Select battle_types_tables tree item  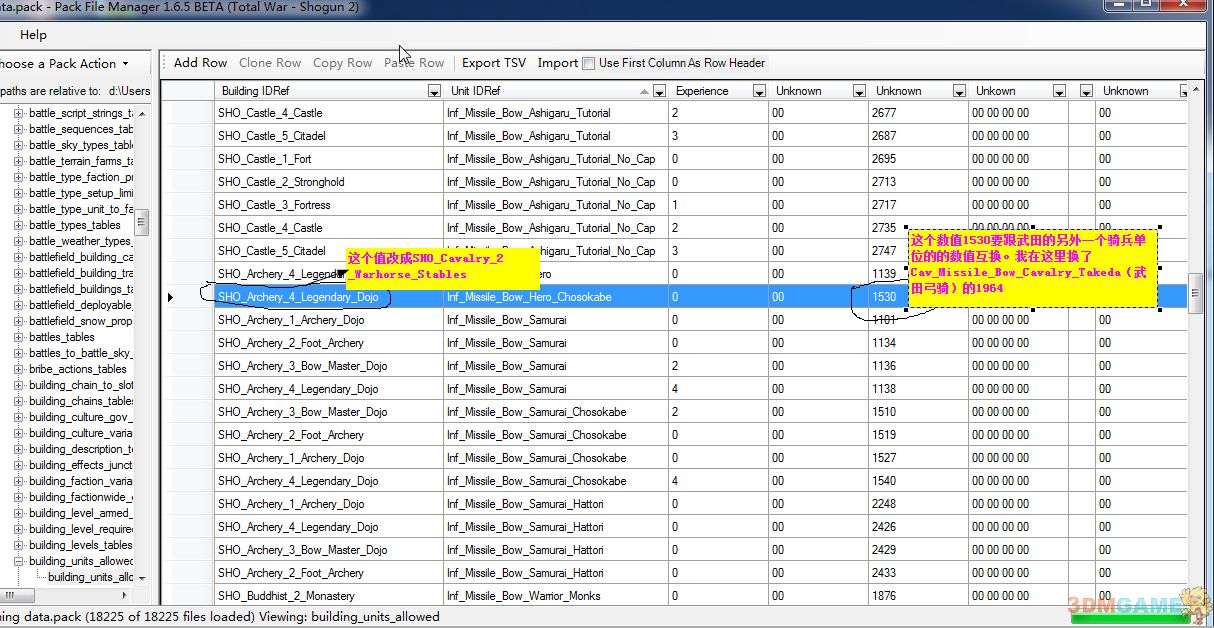tap(75, 225)
